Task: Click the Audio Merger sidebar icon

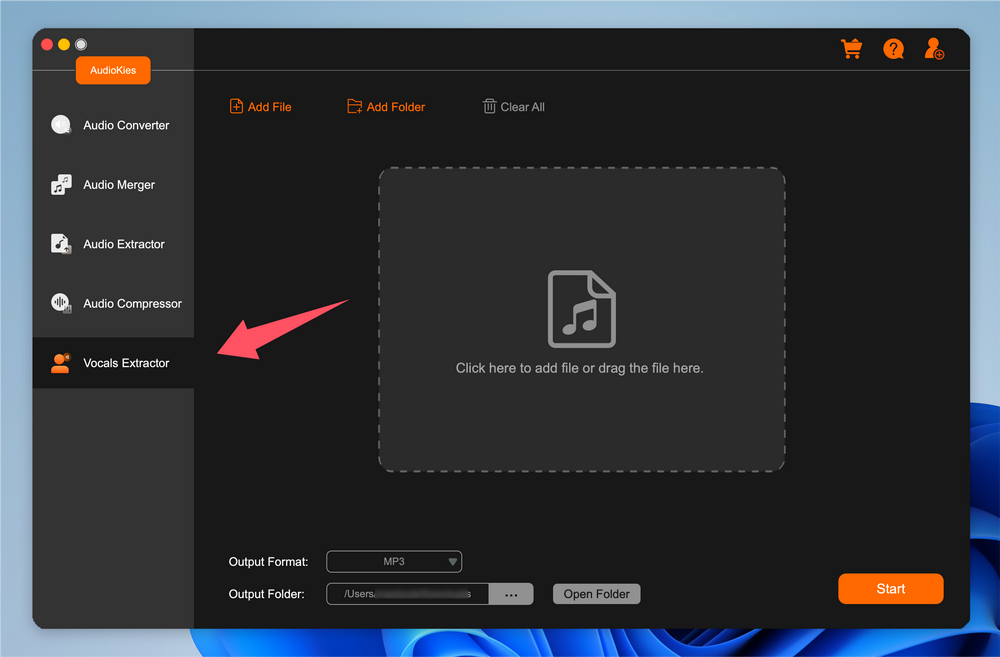Action: (61, 185)
